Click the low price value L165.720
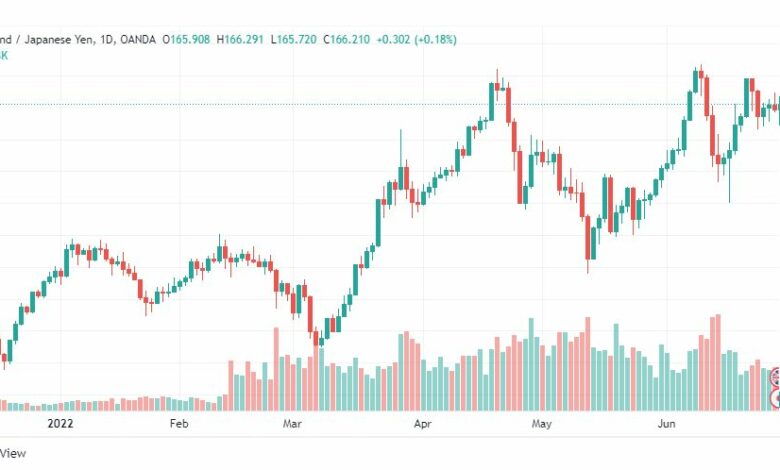 (x=293, y=39)
